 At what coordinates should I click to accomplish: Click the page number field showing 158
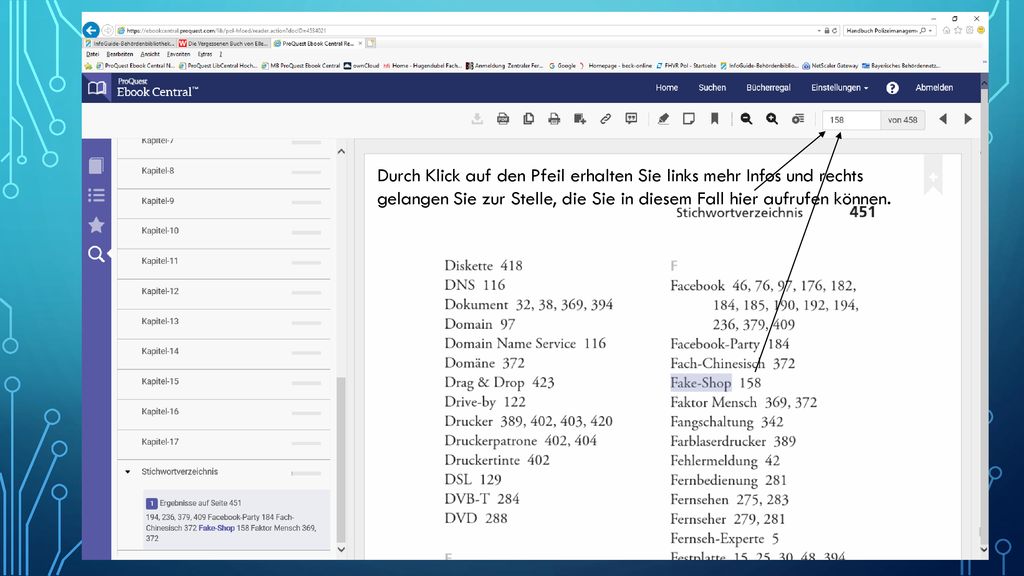851,120
